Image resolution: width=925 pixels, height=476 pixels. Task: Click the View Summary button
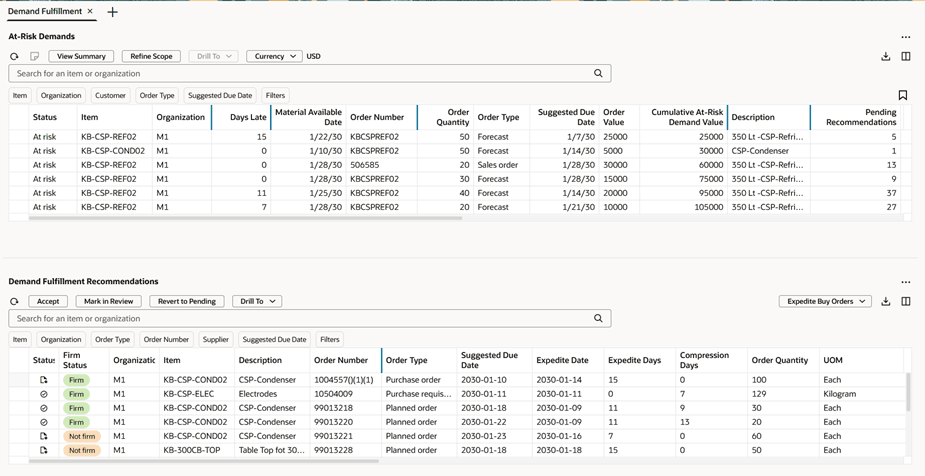(81, 57)
